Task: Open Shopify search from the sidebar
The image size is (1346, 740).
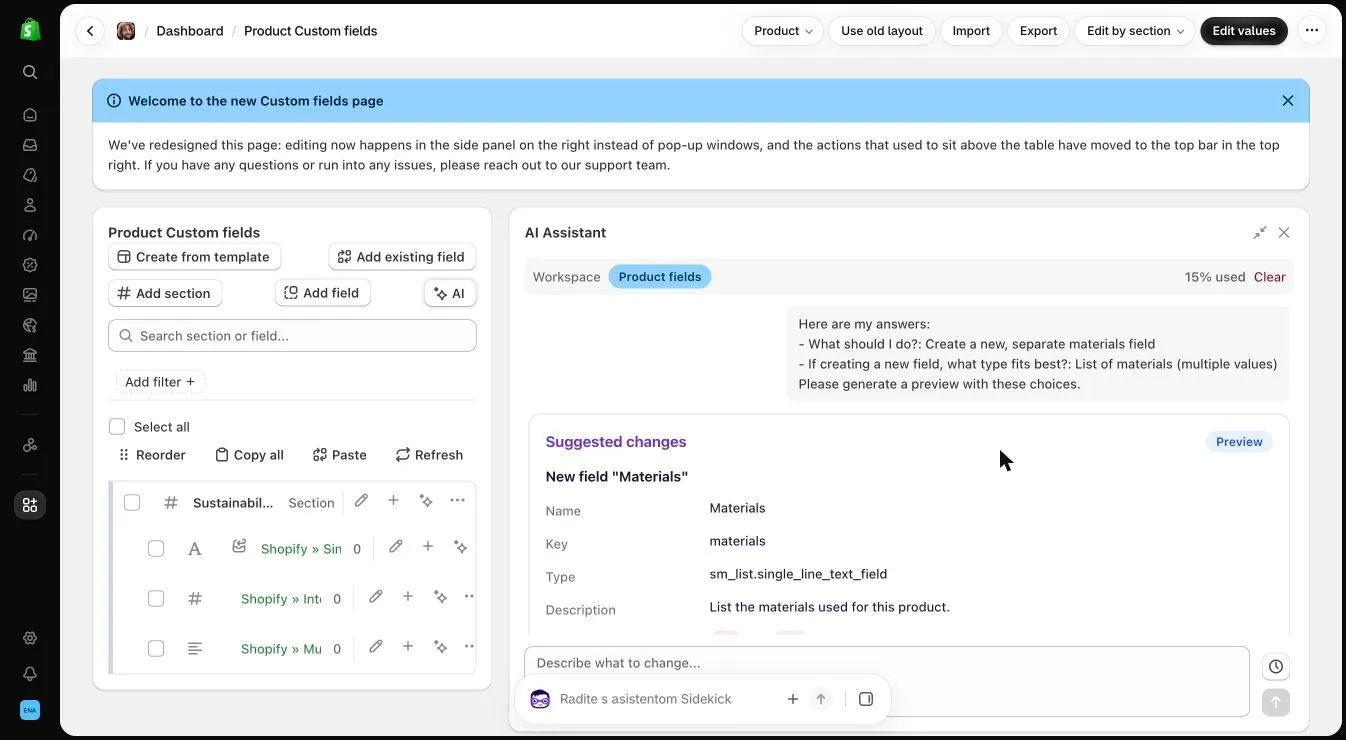Action: [30, 72]
